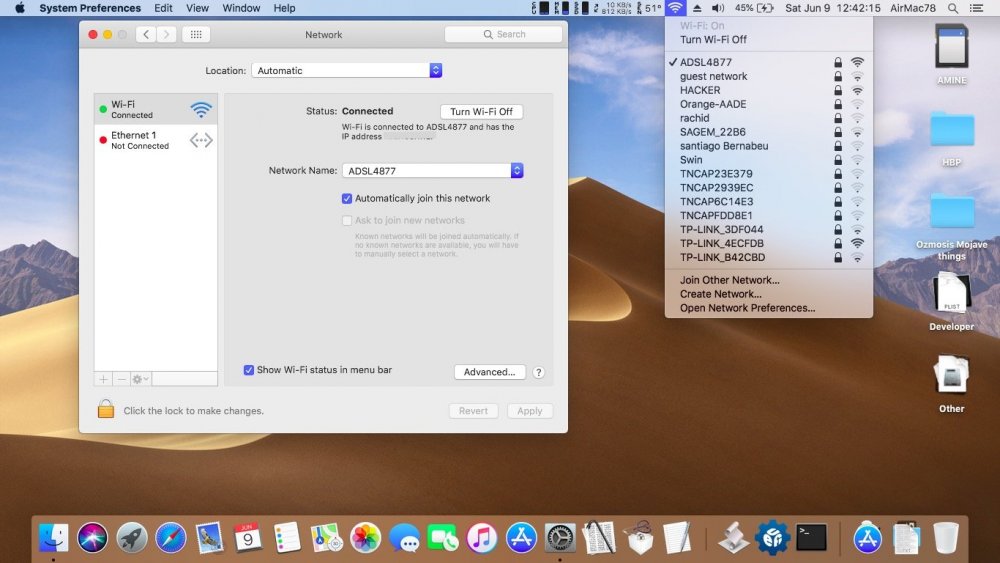Go forward with the right arrow button
This screenshot has width=1000, height=563.
point(166,34)
